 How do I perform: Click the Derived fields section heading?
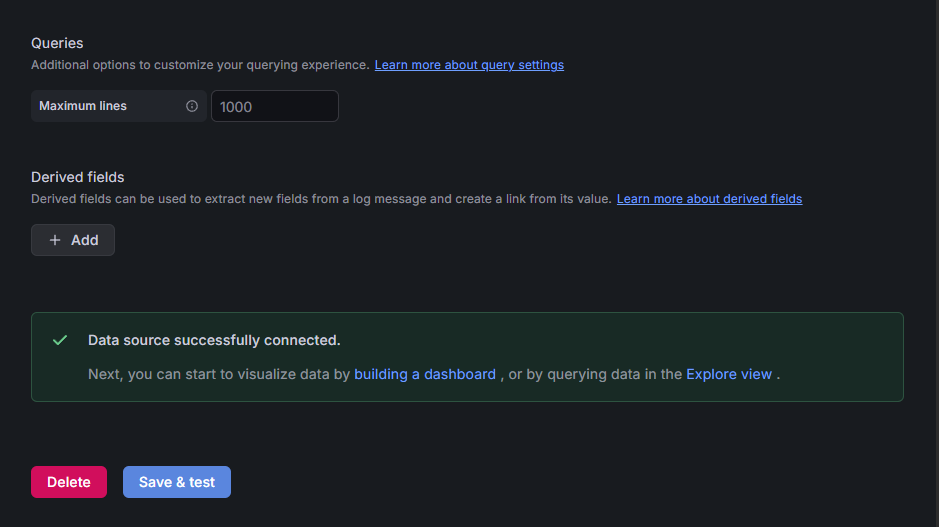coord(78,177)
